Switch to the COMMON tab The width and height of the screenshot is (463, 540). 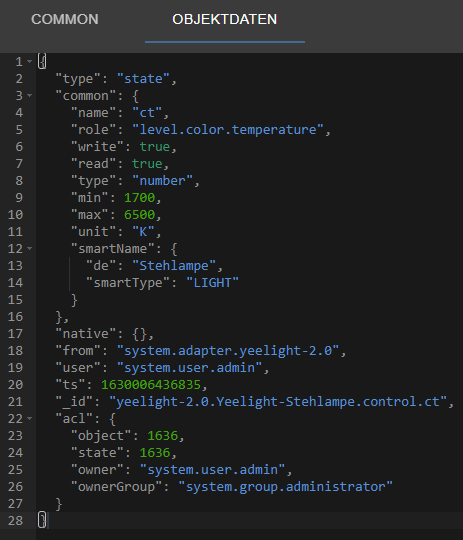pyautogui.click(x=65, y=19)
